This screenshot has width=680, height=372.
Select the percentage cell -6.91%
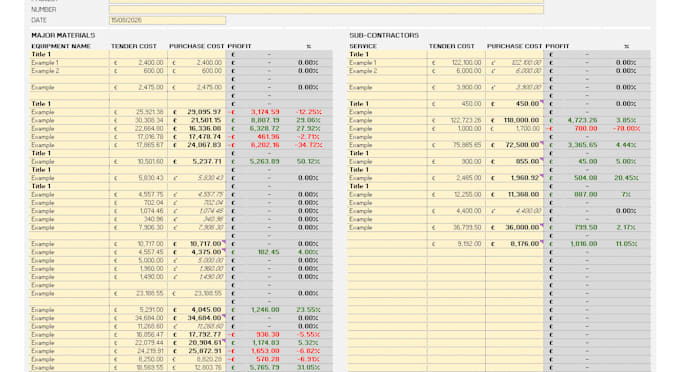click(309, 359)
